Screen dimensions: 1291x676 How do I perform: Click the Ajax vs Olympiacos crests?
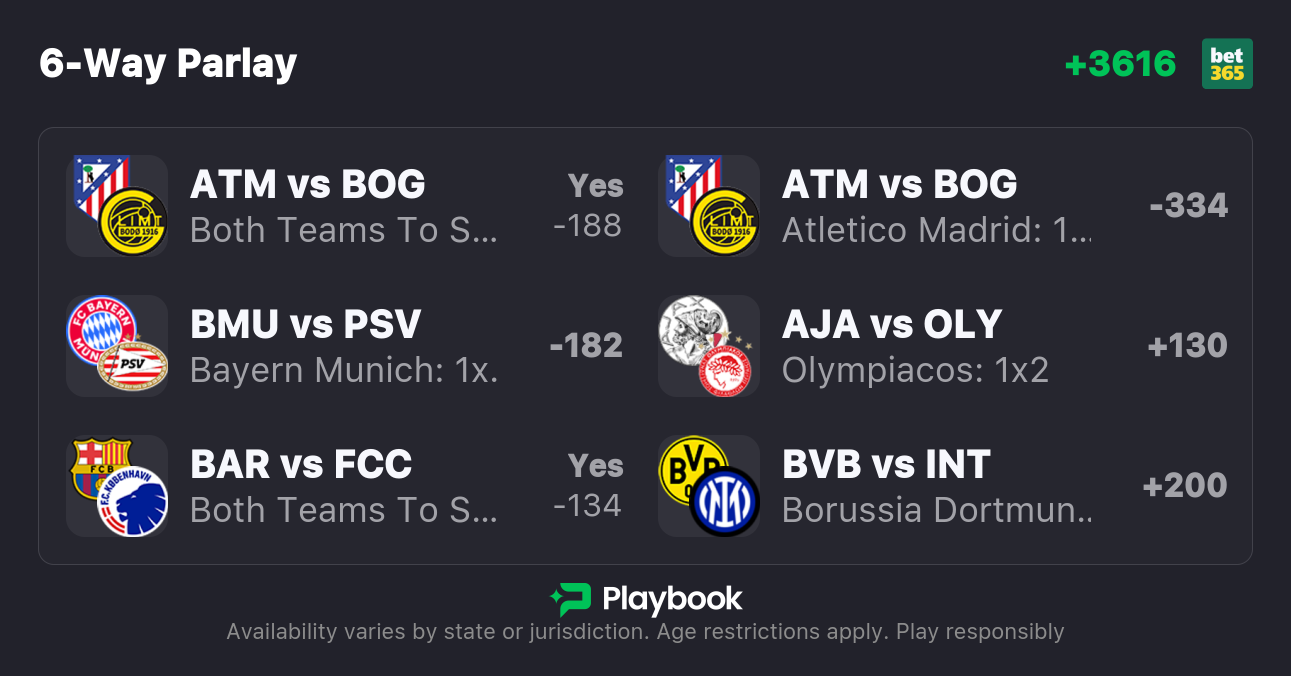709,346
